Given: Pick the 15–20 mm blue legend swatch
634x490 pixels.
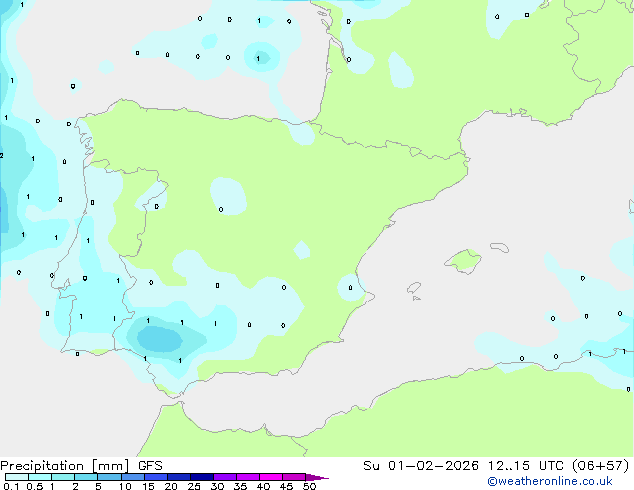Looking at the screenshot, I should pos(156,477).
